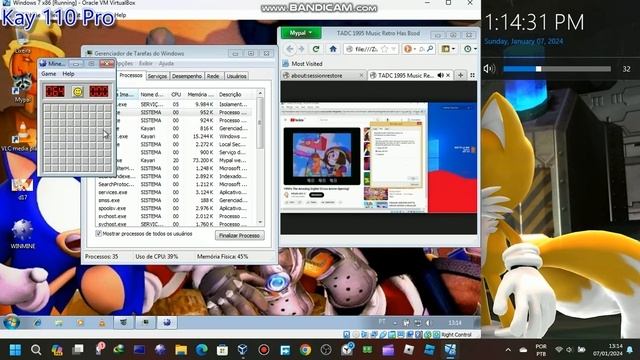Viewport: 640px width, 360px height.
Task: Switch to the Rede tab
Action: (213, 76)
